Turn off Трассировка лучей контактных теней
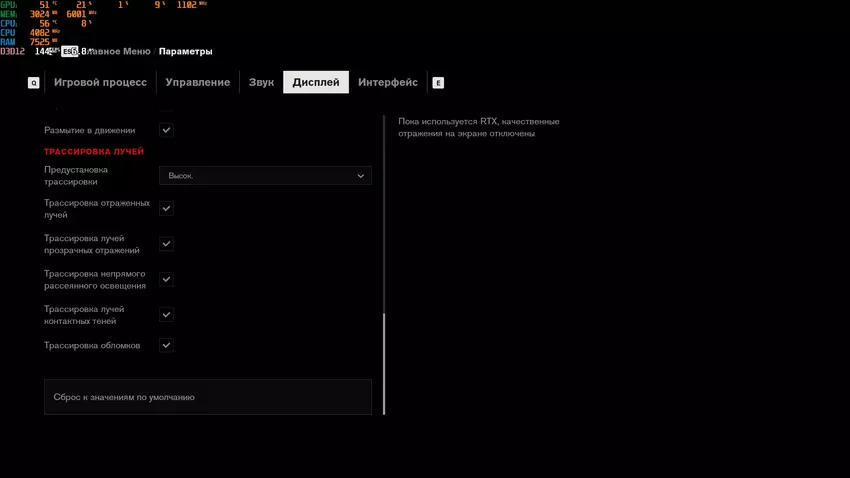The height and width of the screenshot is (478, 850). click(166, 315)
